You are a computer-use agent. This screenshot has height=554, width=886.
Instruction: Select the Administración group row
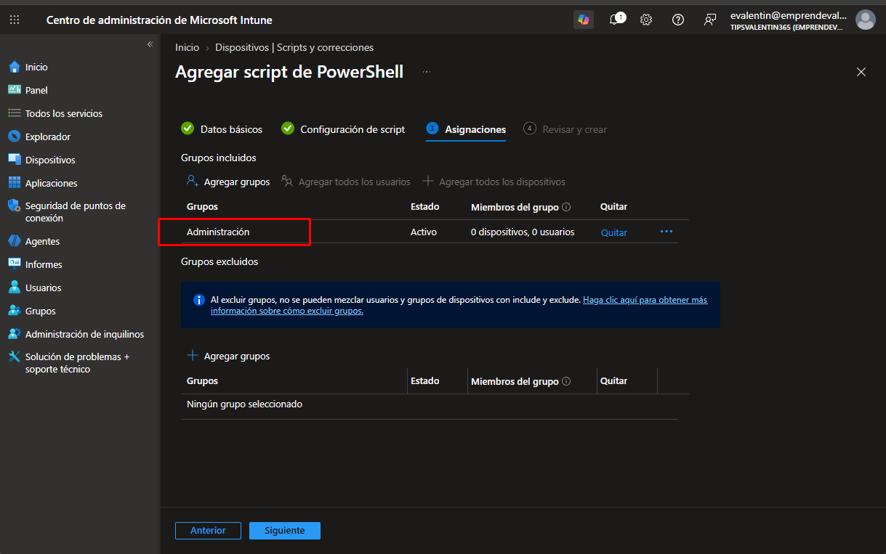coord(429,232)
